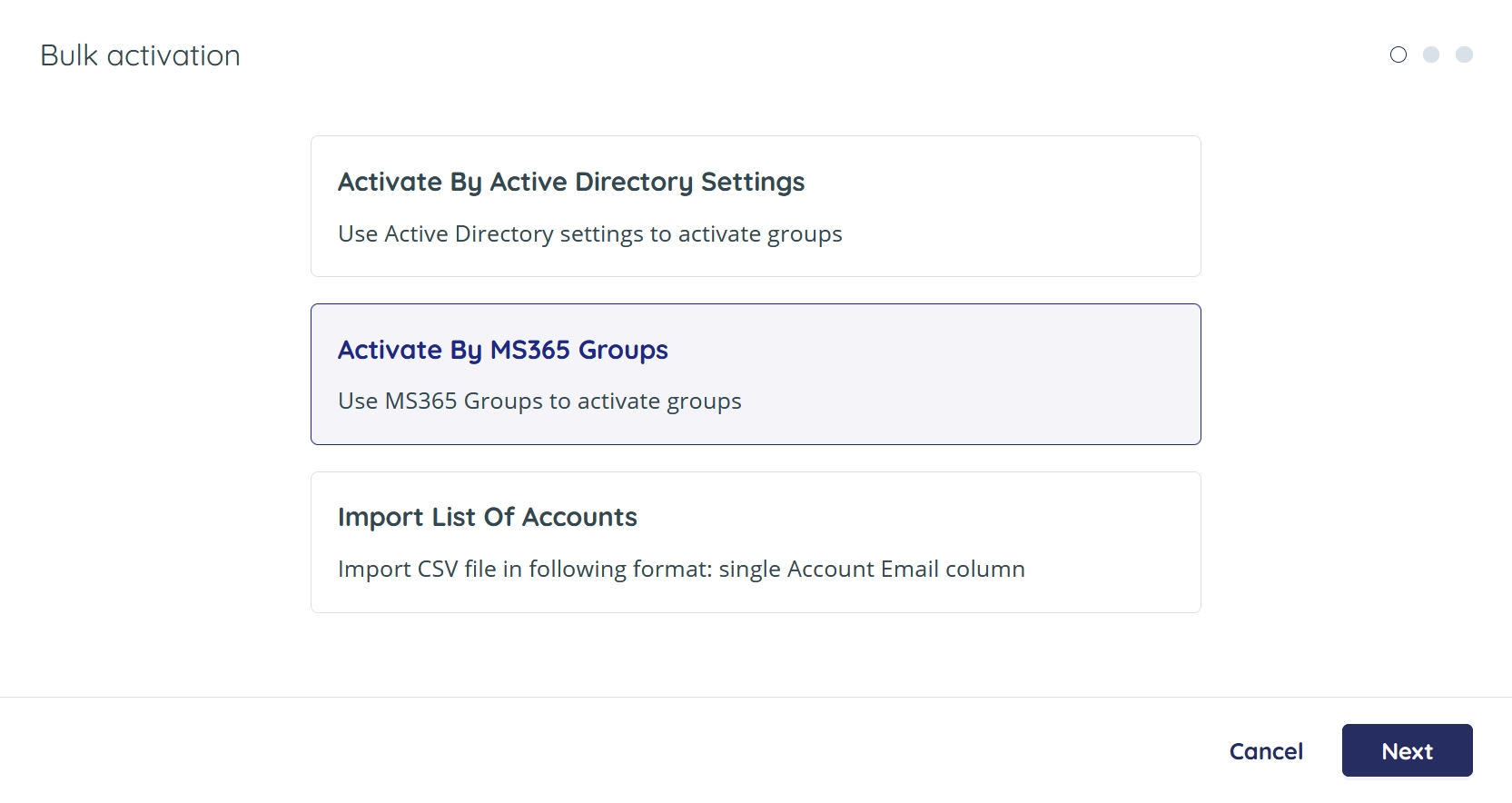The image size is (1512, 803).
Task: Click the second step indicator dot
Action: tap(1431, 55)
